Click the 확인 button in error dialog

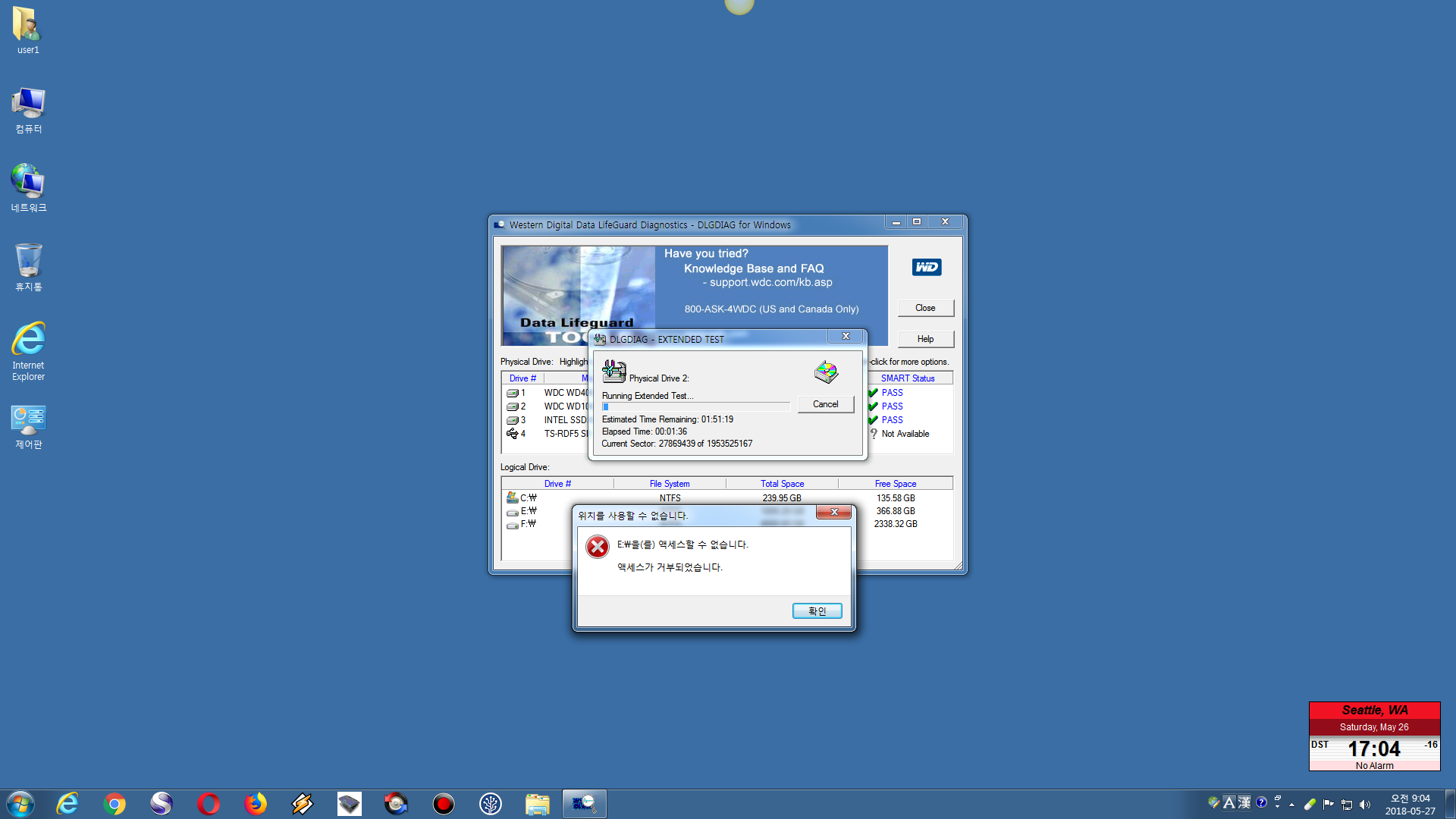coord(817,611)
